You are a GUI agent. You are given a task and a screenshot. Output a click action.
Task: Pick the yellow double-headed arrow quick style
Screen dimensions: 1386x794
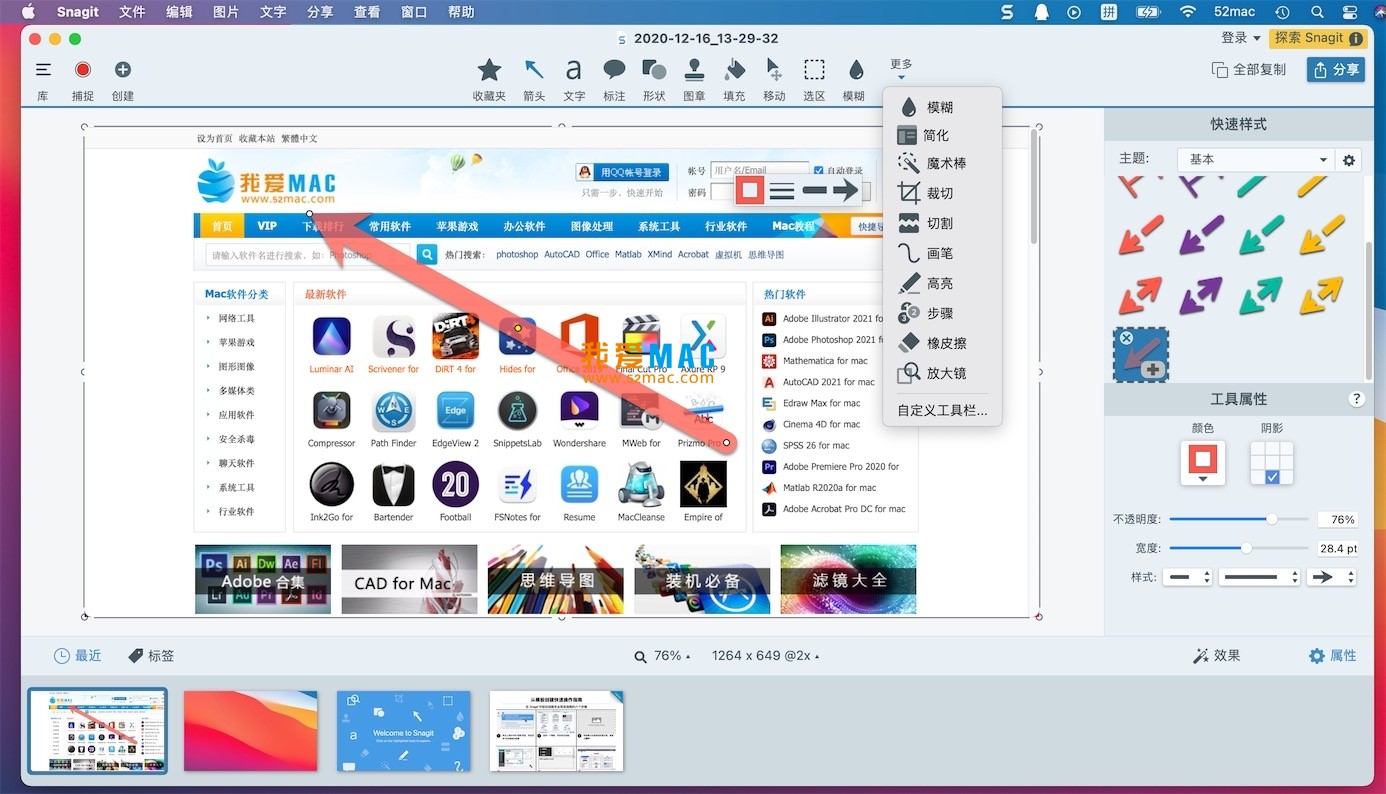pyautogui.click(x=1322, y=296)
